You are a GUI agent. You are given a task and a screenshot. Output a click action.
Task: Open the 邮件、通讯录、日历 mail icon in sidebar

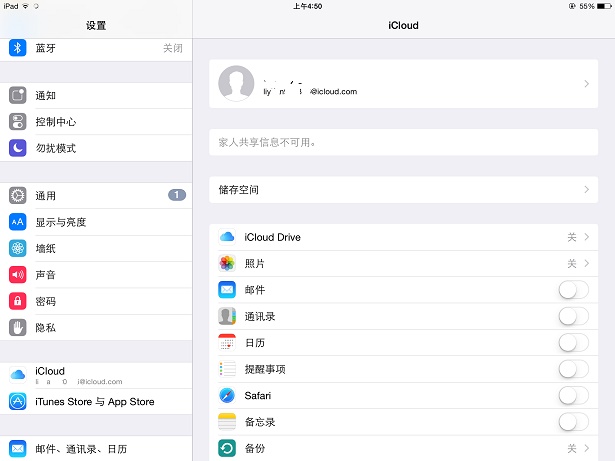click(x=18, y=448)
